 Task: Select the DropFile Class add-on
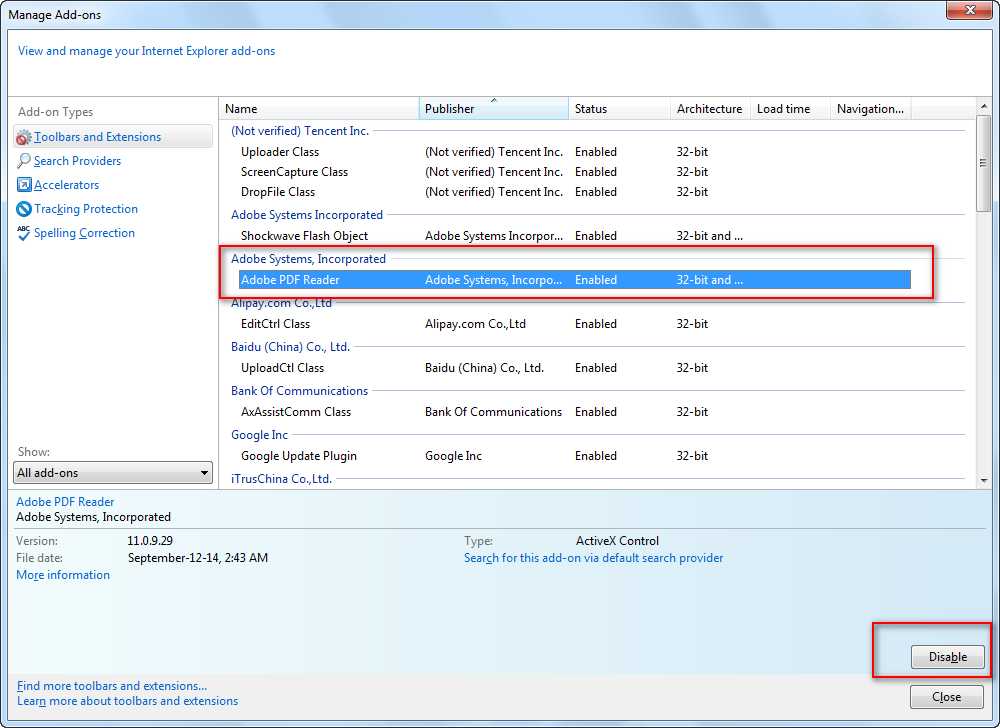[x=575, y=192]
